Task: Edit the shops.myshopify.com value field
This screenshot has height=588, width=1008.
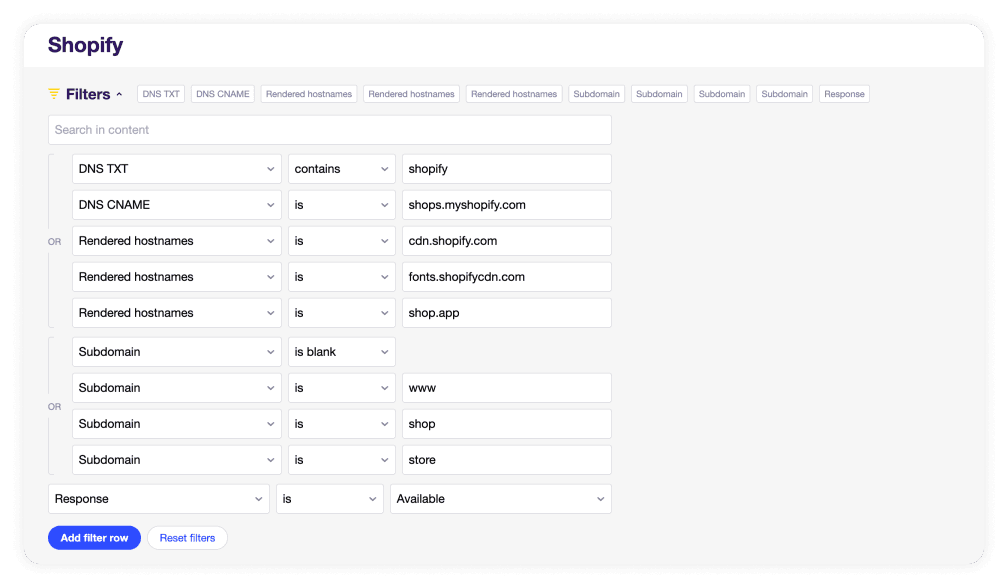Action: [507, 205]
